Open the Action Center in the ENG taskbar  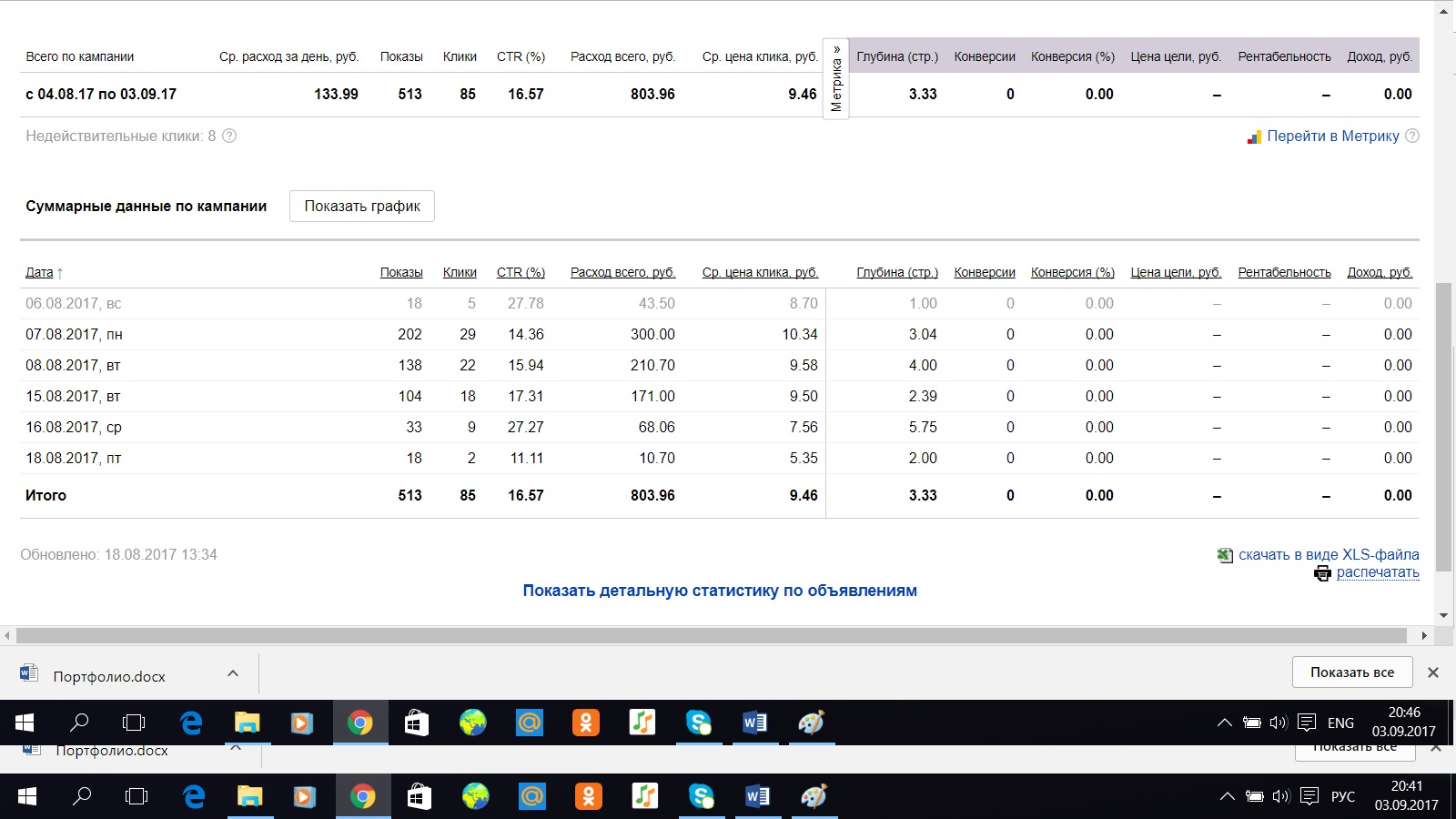(1307, 723)
